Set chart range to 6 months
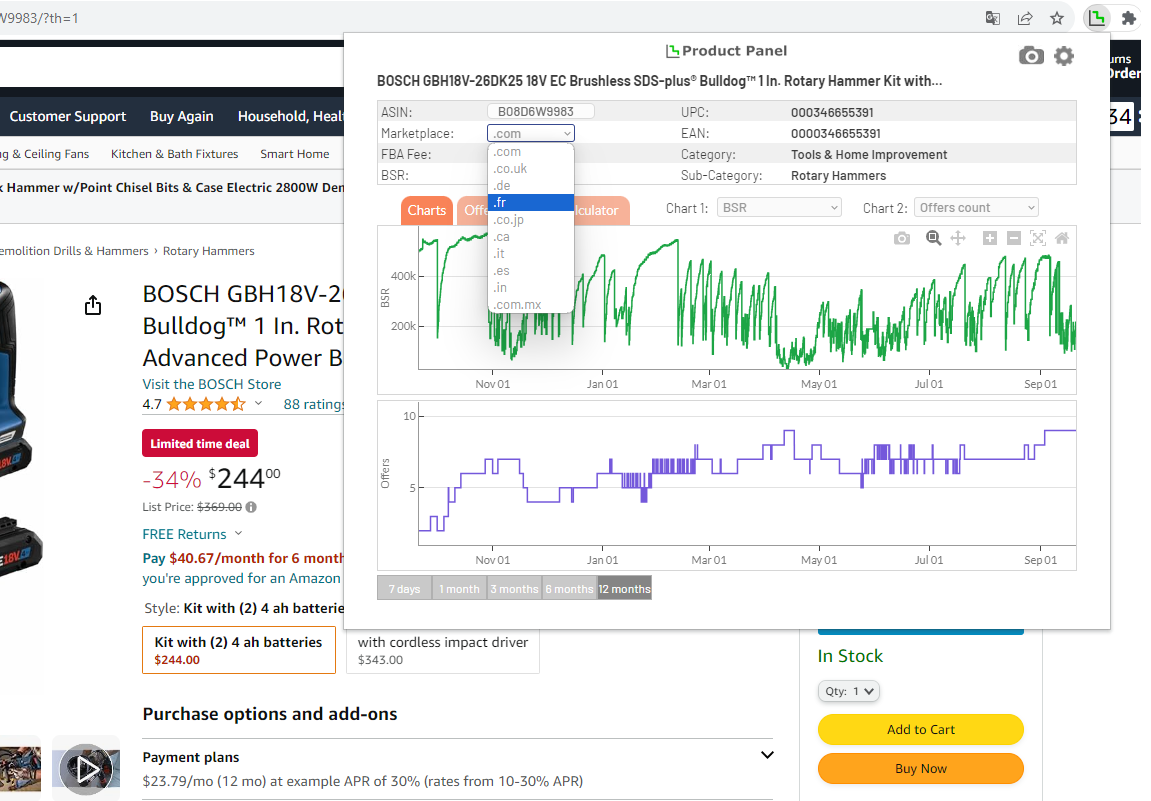This screenshot has width=1151, height=801. (x=570, y=589)
